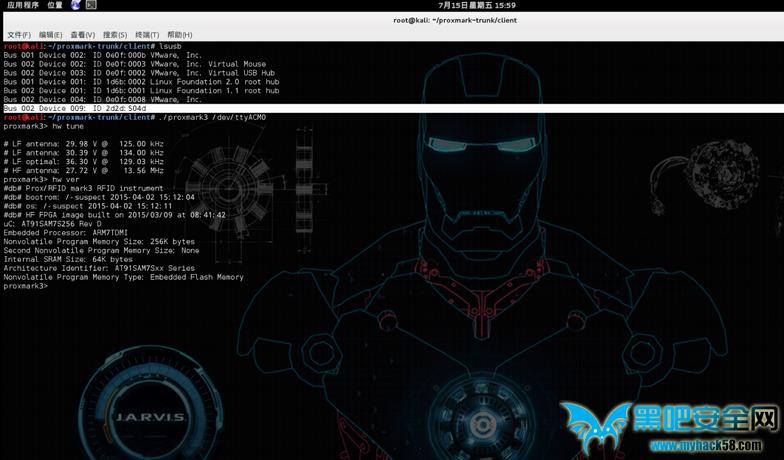Open the Iceweasel browser launcher icon
This screenshot has height=460, width=784.
(x=76, y=5)
